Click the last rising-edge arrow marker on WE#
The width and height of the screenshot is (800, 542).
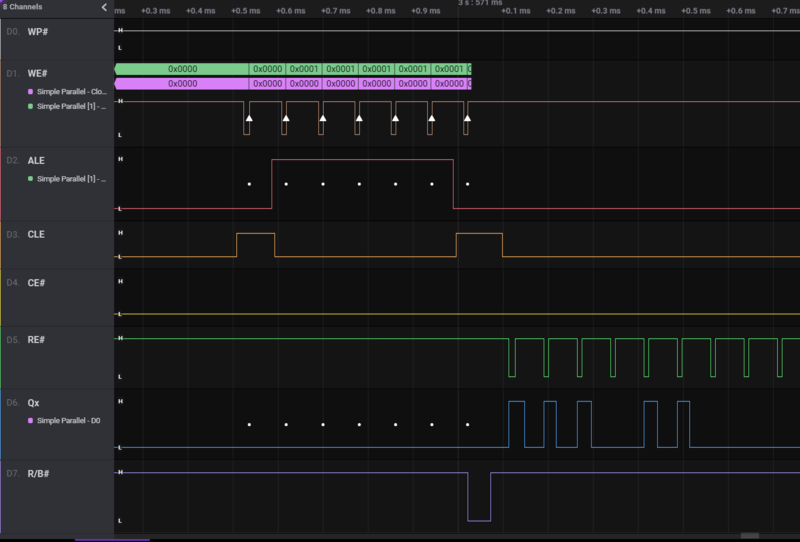click(468, 118)
